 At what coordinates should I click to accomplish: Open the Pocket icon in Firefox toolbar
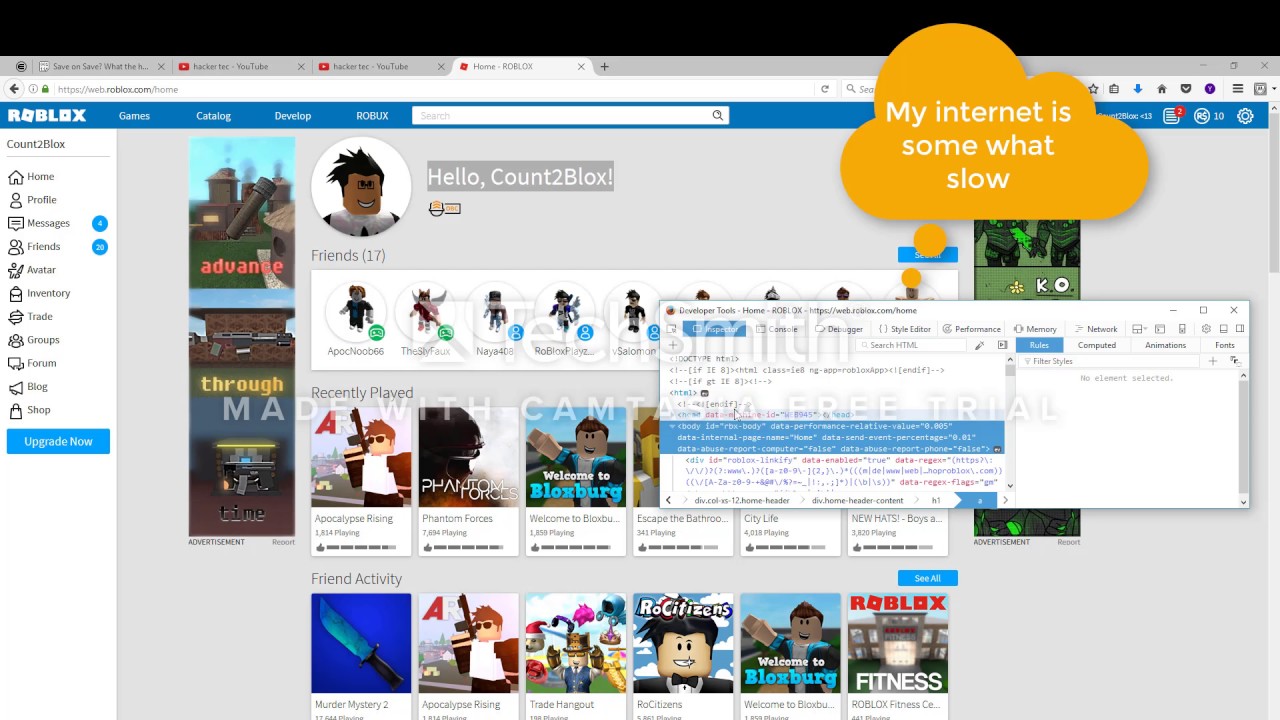(1186, 89)
